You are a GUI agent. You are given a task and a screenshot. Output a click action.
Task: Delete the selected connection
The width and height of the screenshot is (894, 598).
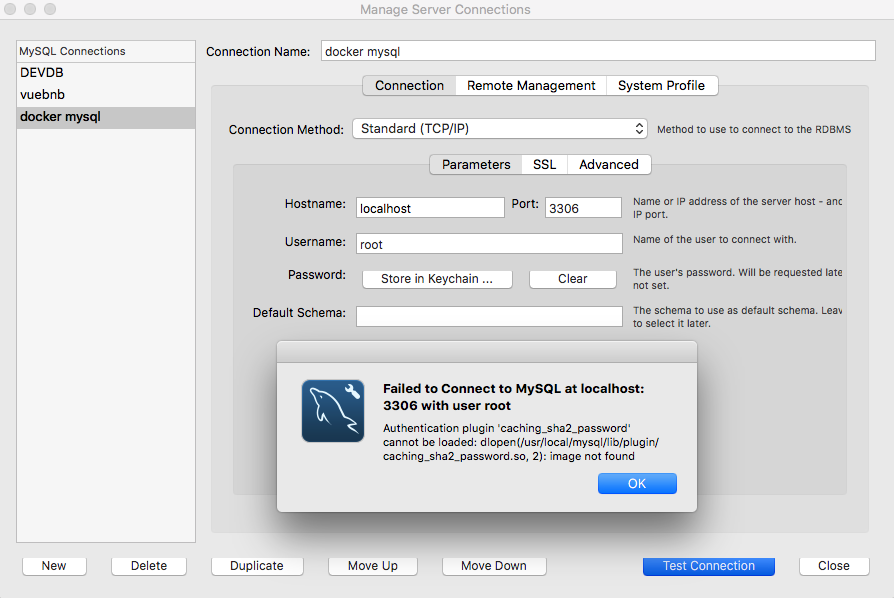(149, 566)
